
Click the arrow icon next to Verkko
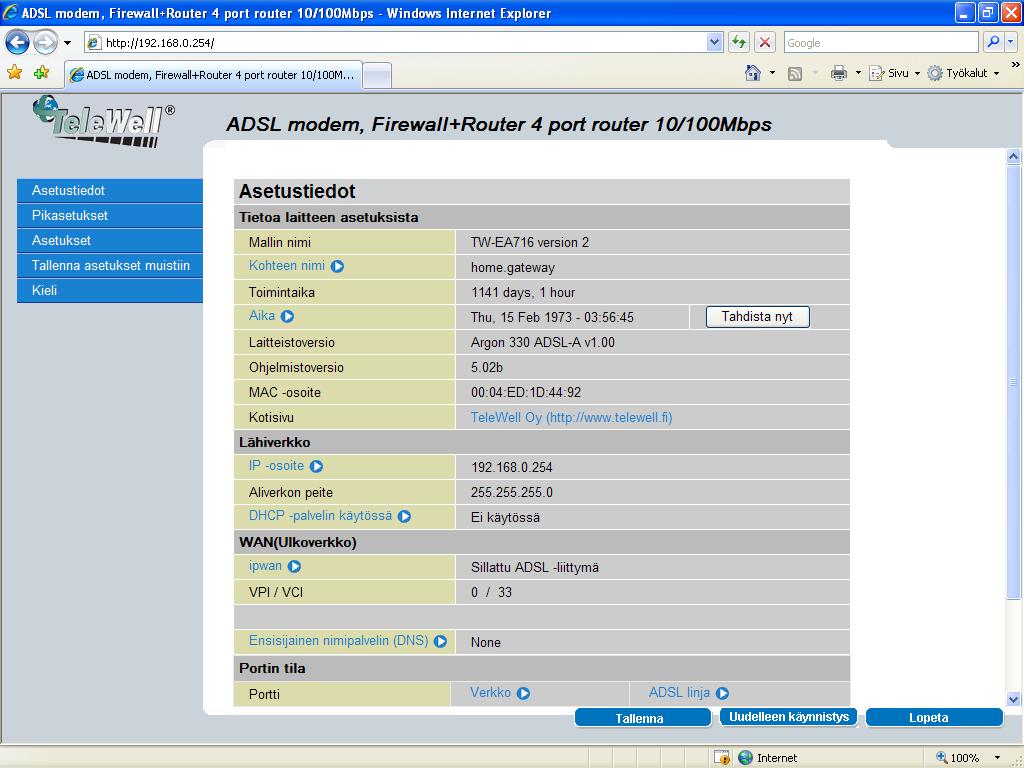point(523,693)
